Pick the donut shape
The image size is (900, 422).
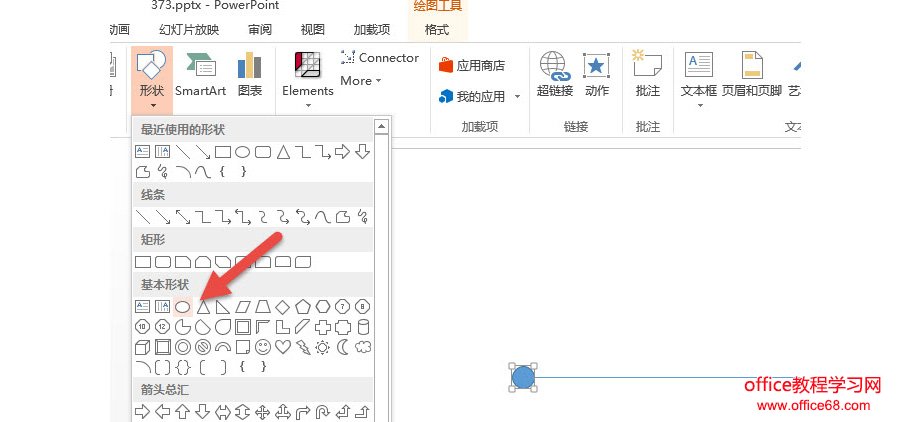[183, 347]
